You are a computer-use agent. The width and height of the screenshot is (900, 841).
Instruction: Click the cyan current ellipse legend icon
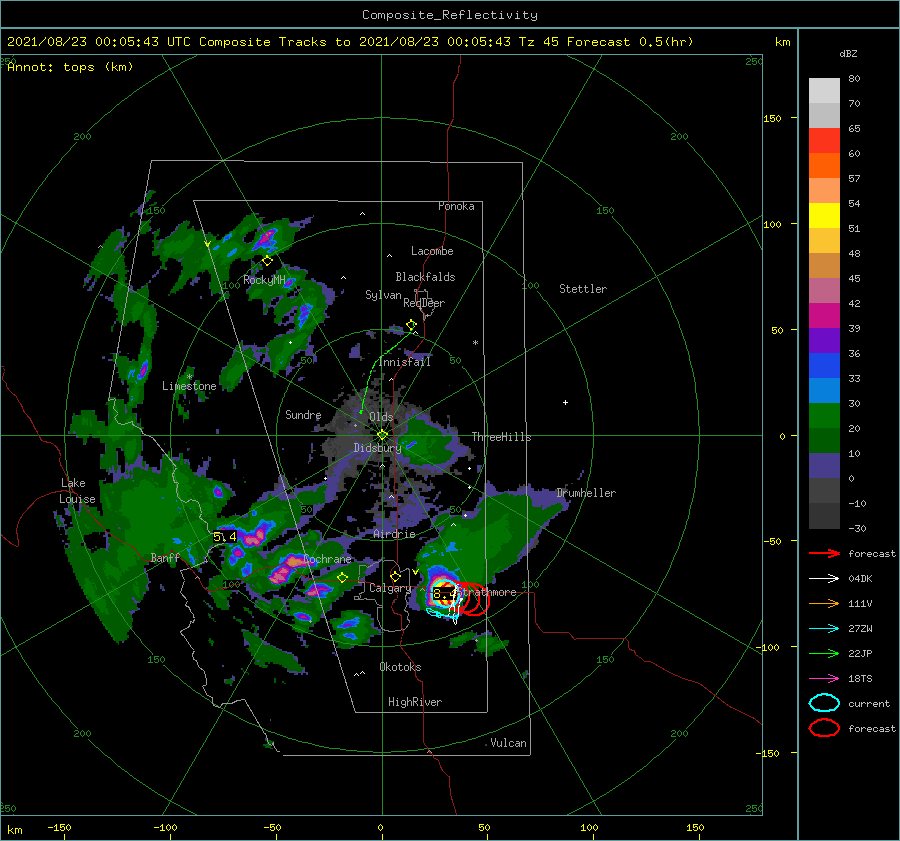[824, 703]
